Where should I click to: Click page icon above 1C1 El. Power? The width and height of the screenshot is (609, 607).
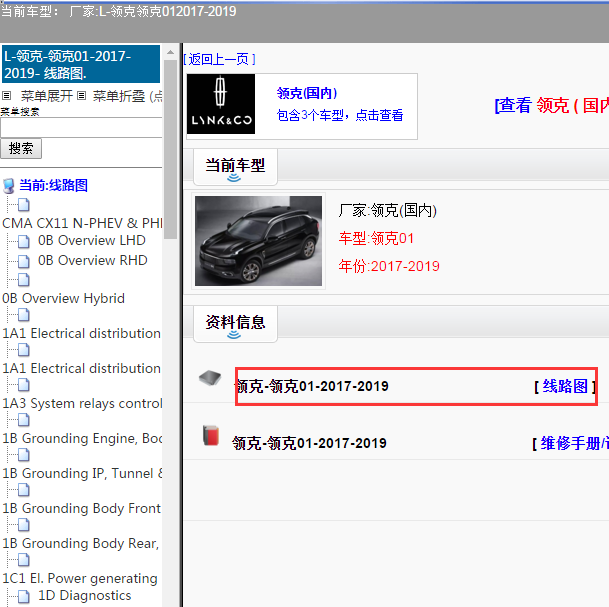(24, 560)
